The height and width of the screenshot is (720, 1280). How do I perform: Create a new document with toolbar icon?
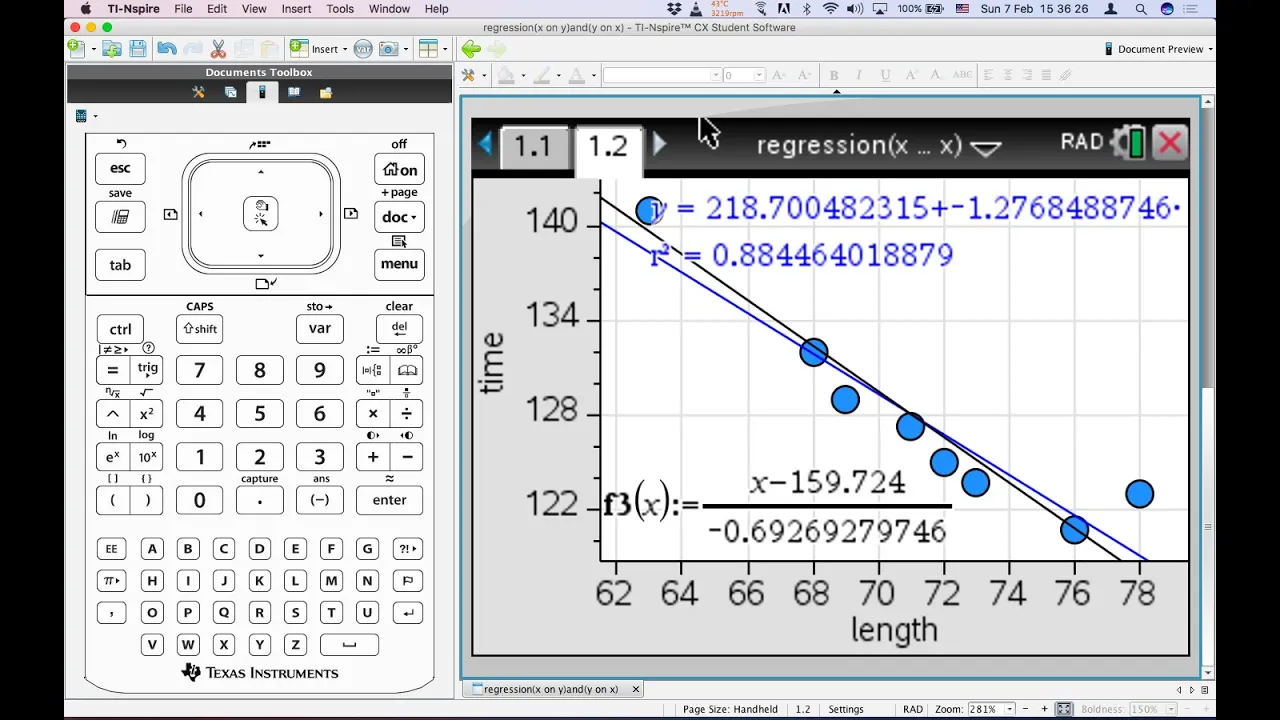coord(76,49)
